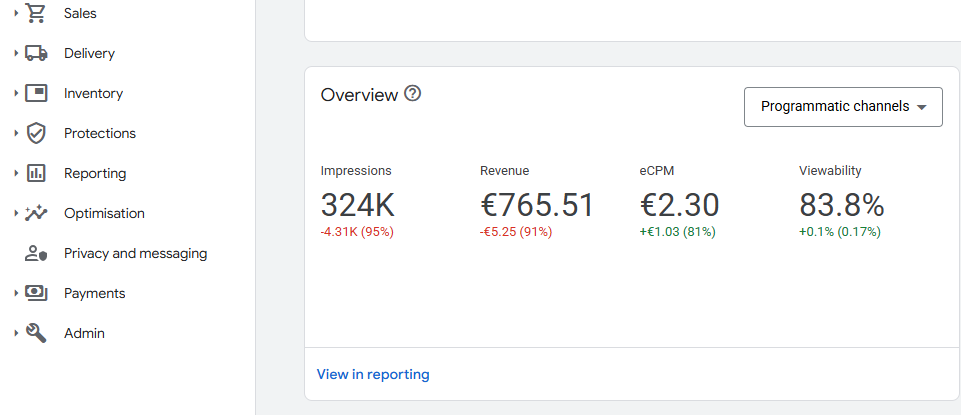Open the Programmatic channels dropdown

click(843, 107)
